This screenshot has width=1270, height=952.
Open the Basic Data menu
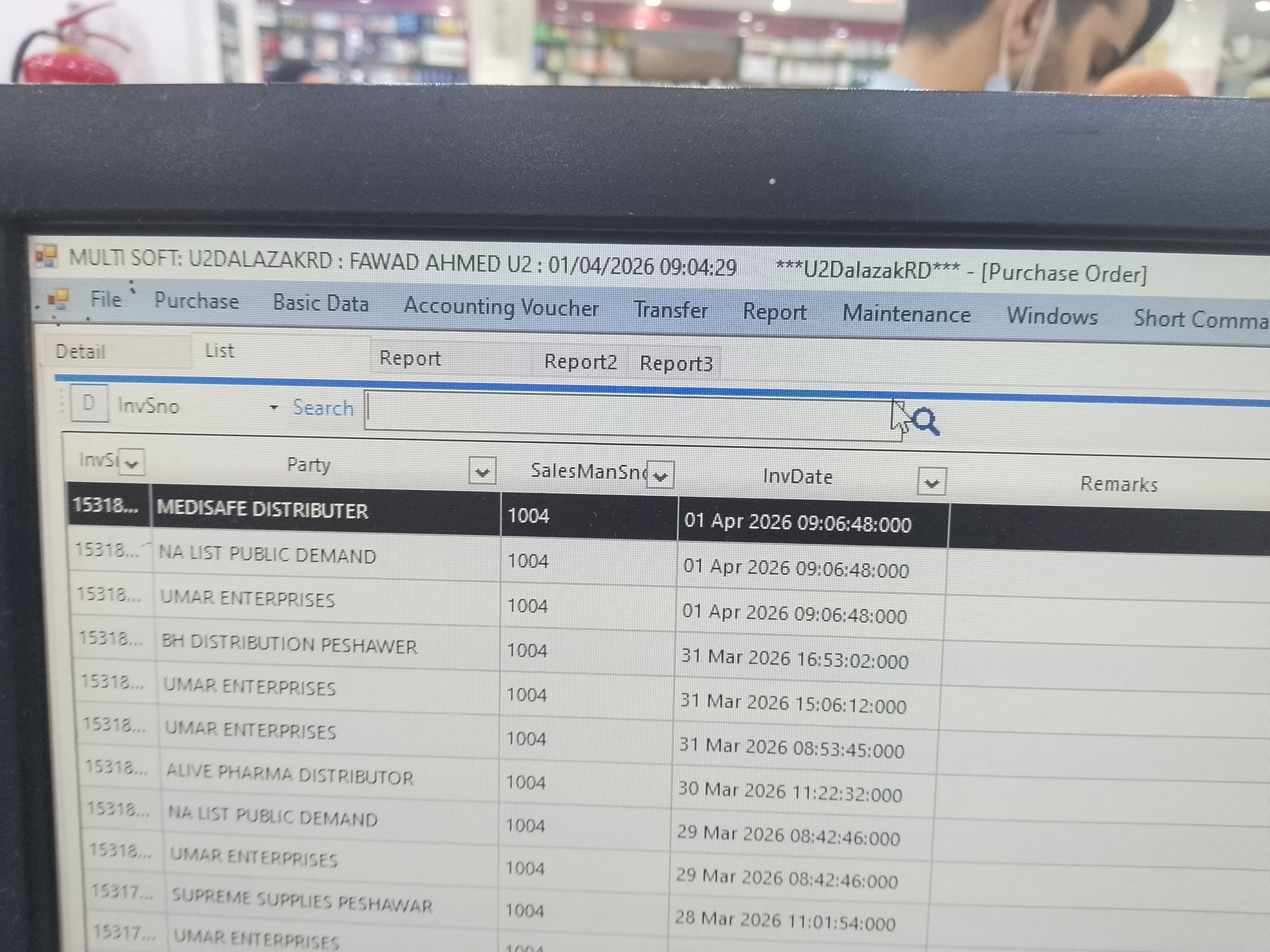pyautogui.click(x=321, y=303)
